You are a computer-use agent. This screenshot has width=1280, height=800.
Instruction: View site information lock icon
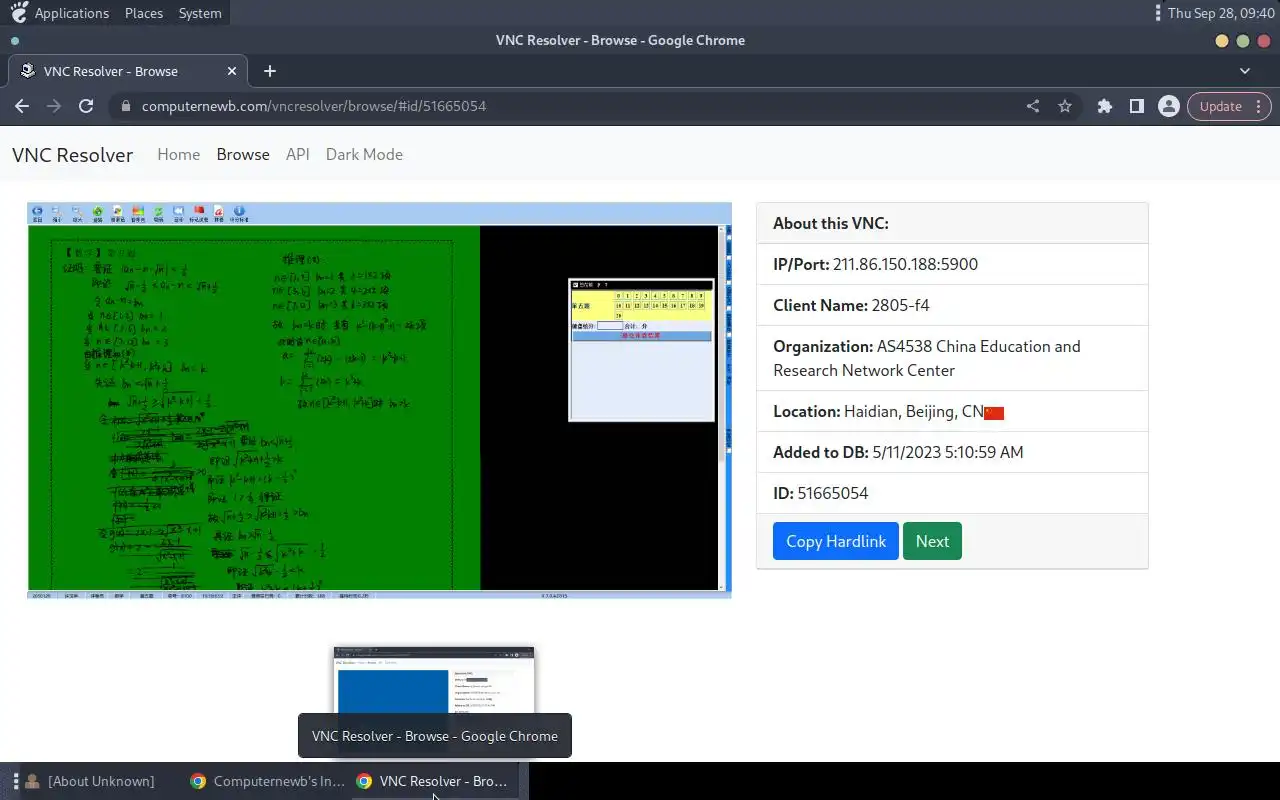125,106
